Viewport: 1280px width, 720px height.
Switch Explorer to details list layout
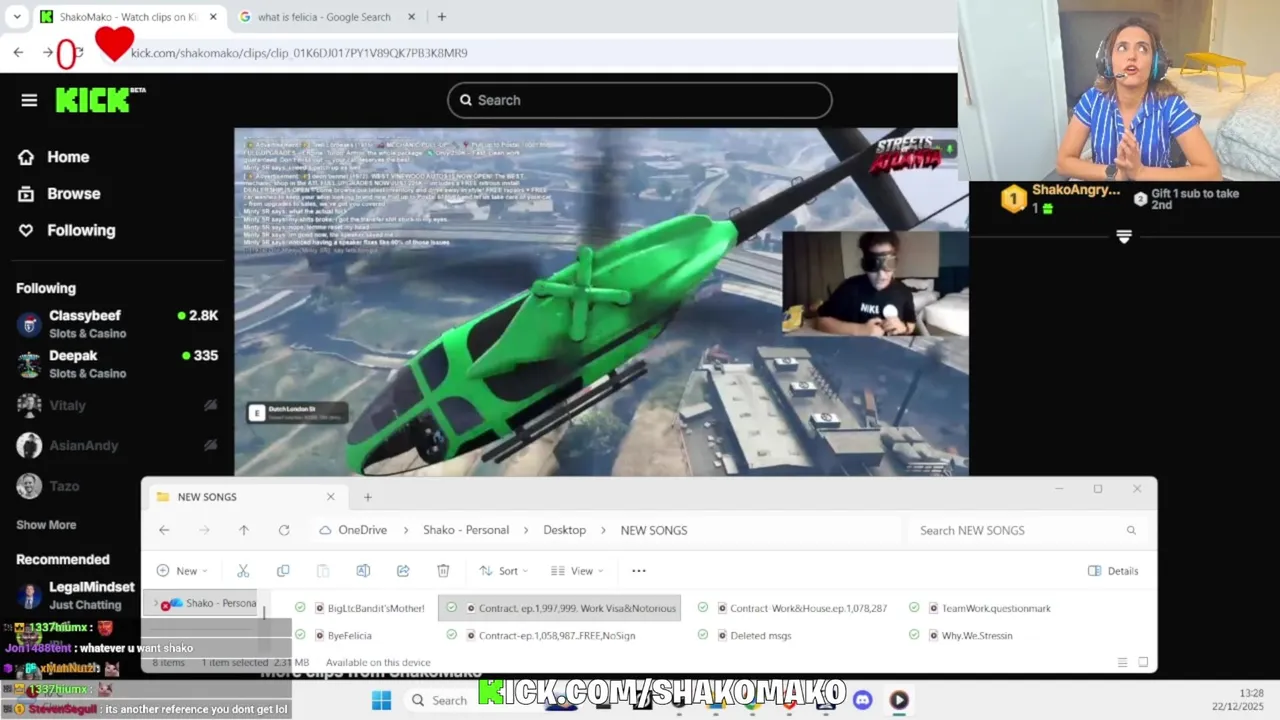1122,662
